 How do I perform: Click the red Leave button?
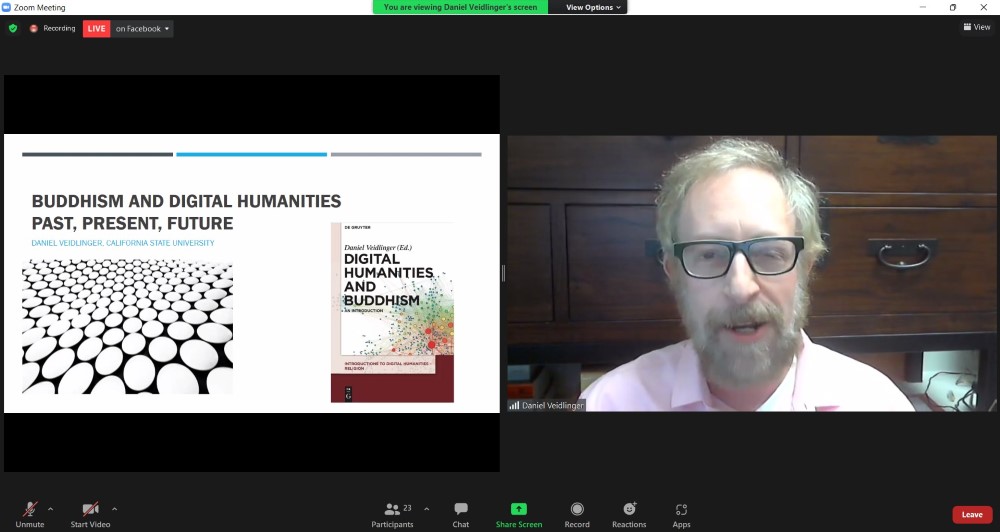972,514
